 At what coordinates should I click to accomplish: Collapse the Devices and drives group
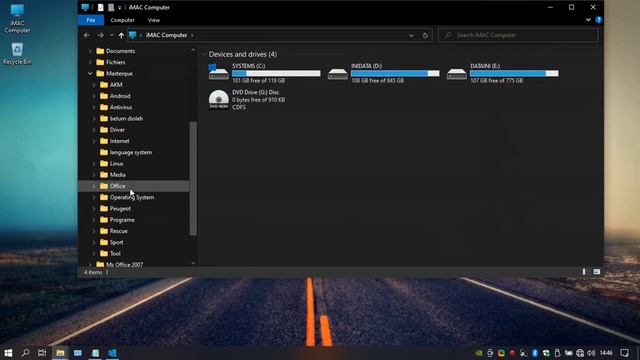204,54
